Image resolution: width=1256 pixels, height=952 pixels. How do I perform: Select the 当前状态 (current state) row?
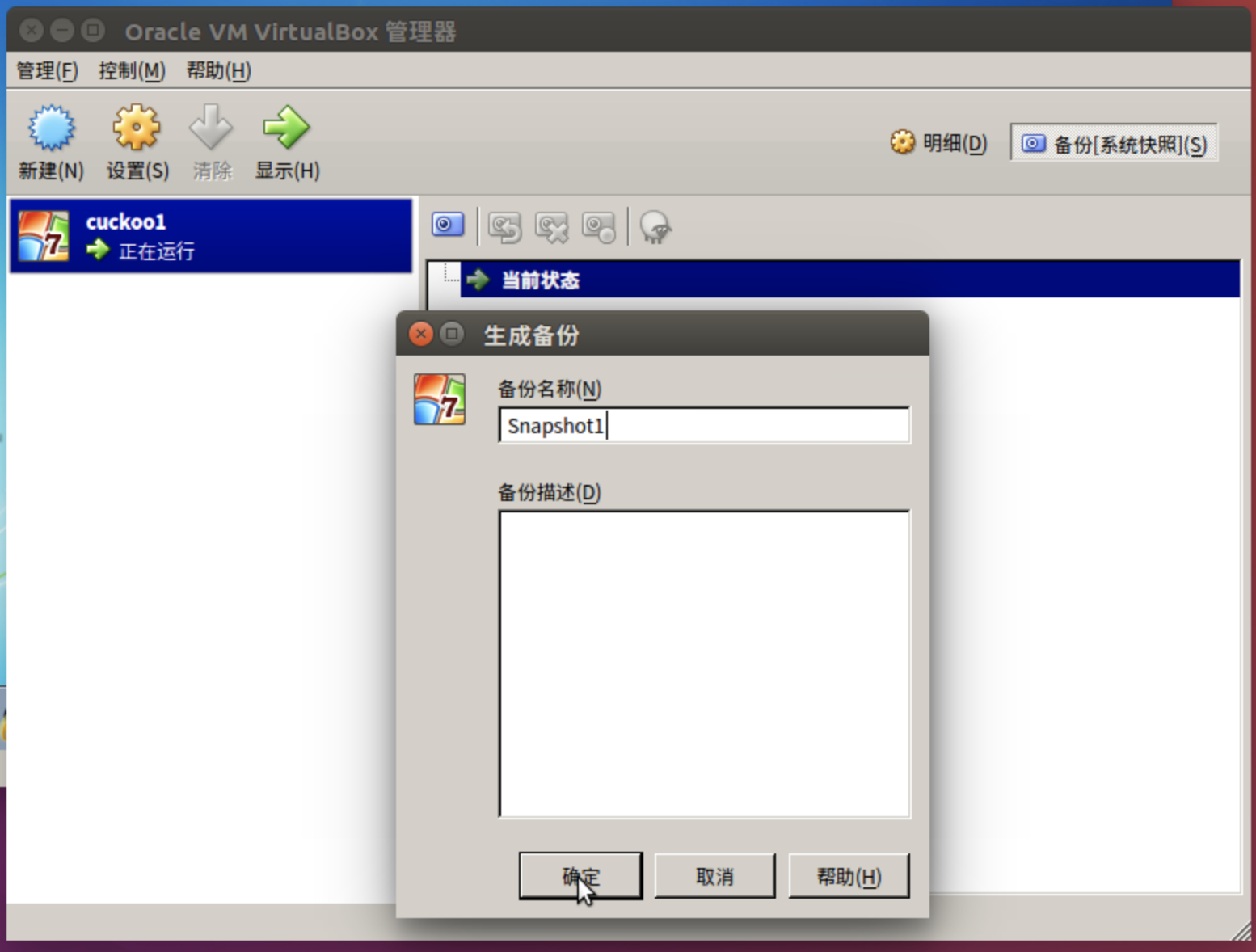tap(849, 280)
